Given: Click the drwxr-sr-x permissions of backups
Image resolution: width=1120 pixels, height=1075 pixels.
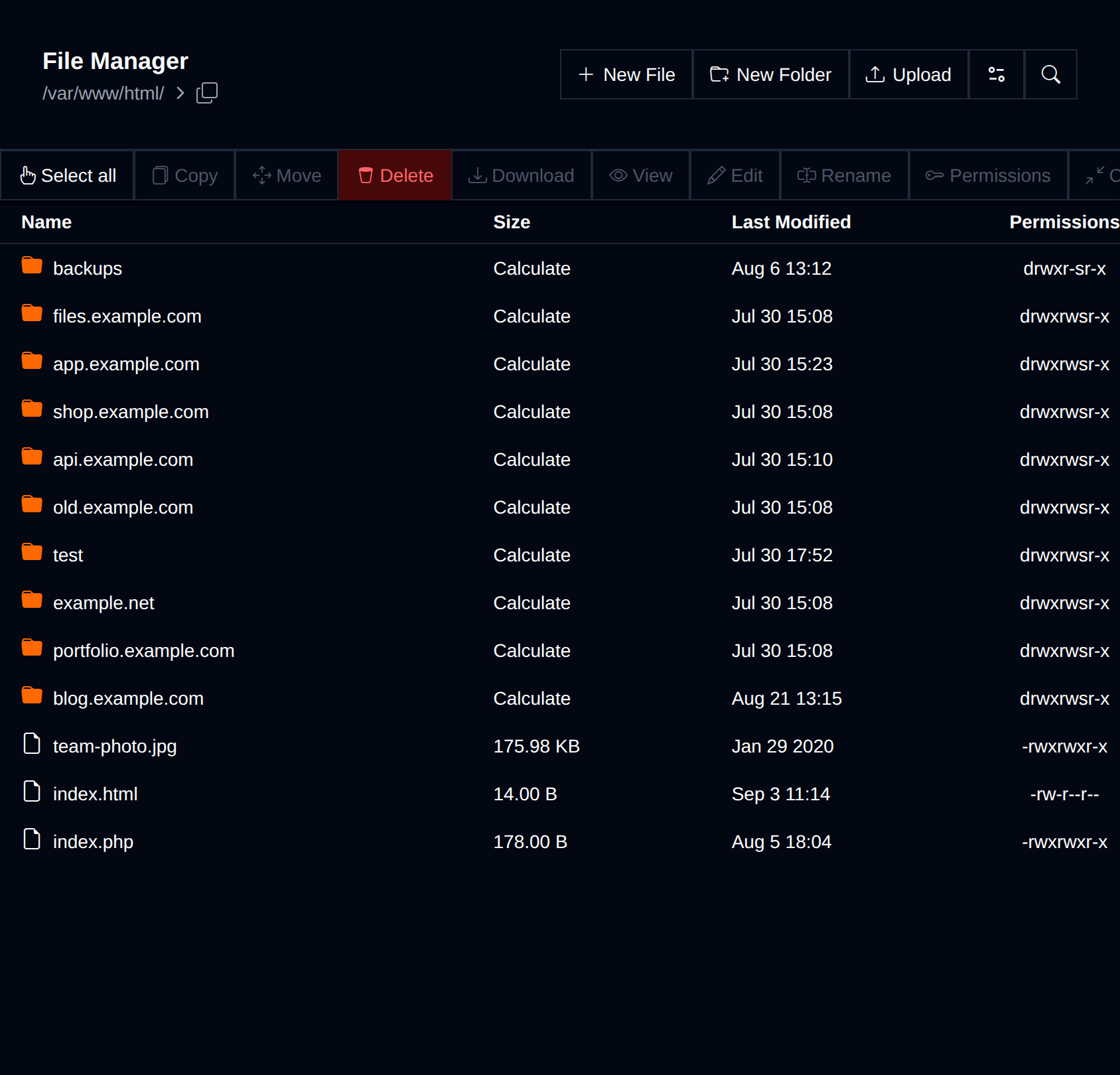Looking at the screenshot, I should point(1064,269).
